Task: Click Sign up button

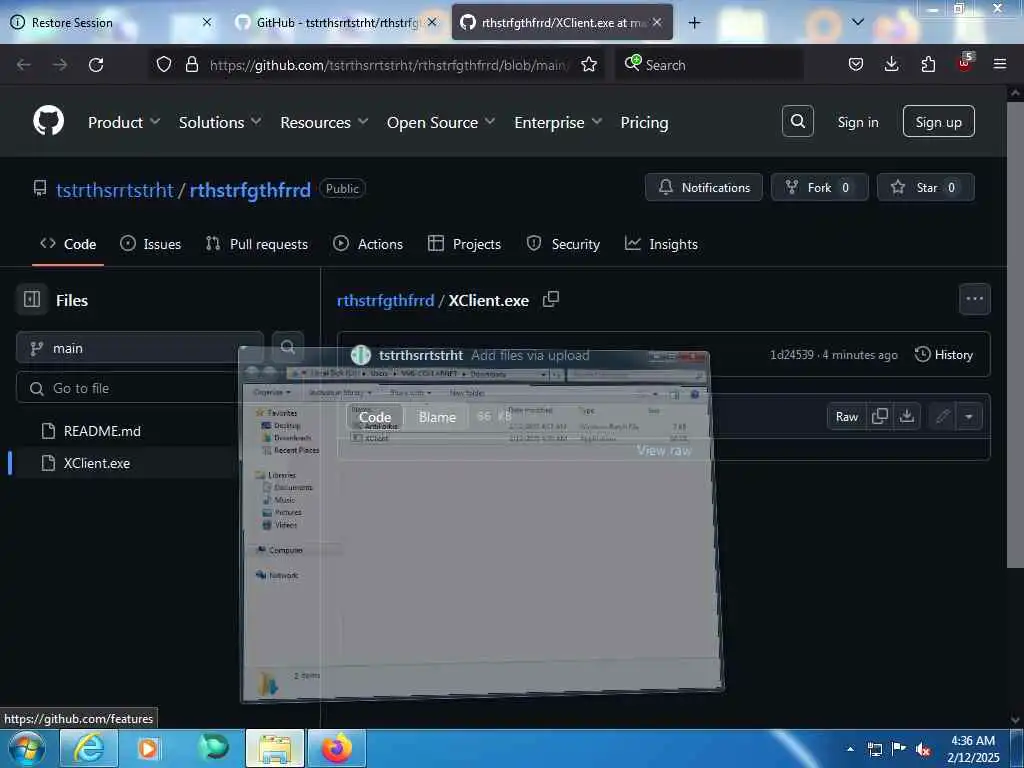Action: tap(938, 121)
